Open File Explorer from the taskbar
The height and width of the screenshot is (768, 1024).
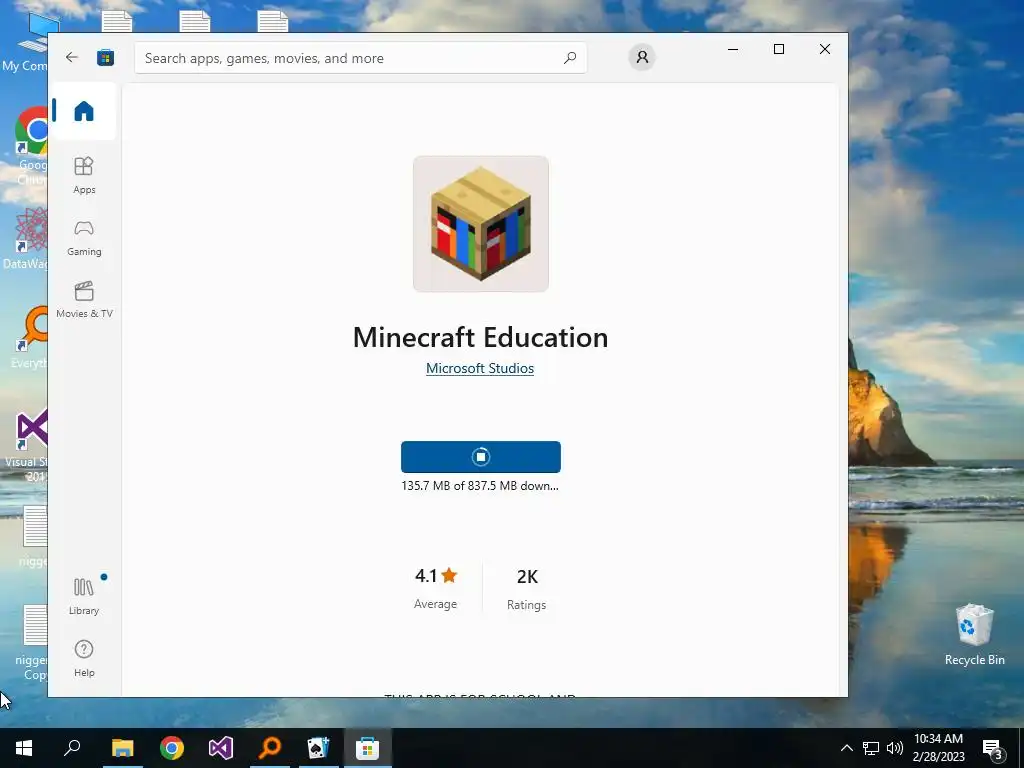pos(122,748)
